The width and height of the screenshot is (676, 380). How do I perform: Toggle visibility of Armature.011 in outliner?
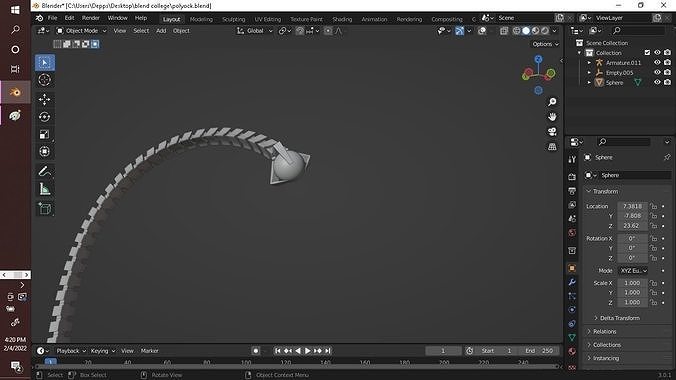[657, 63]
